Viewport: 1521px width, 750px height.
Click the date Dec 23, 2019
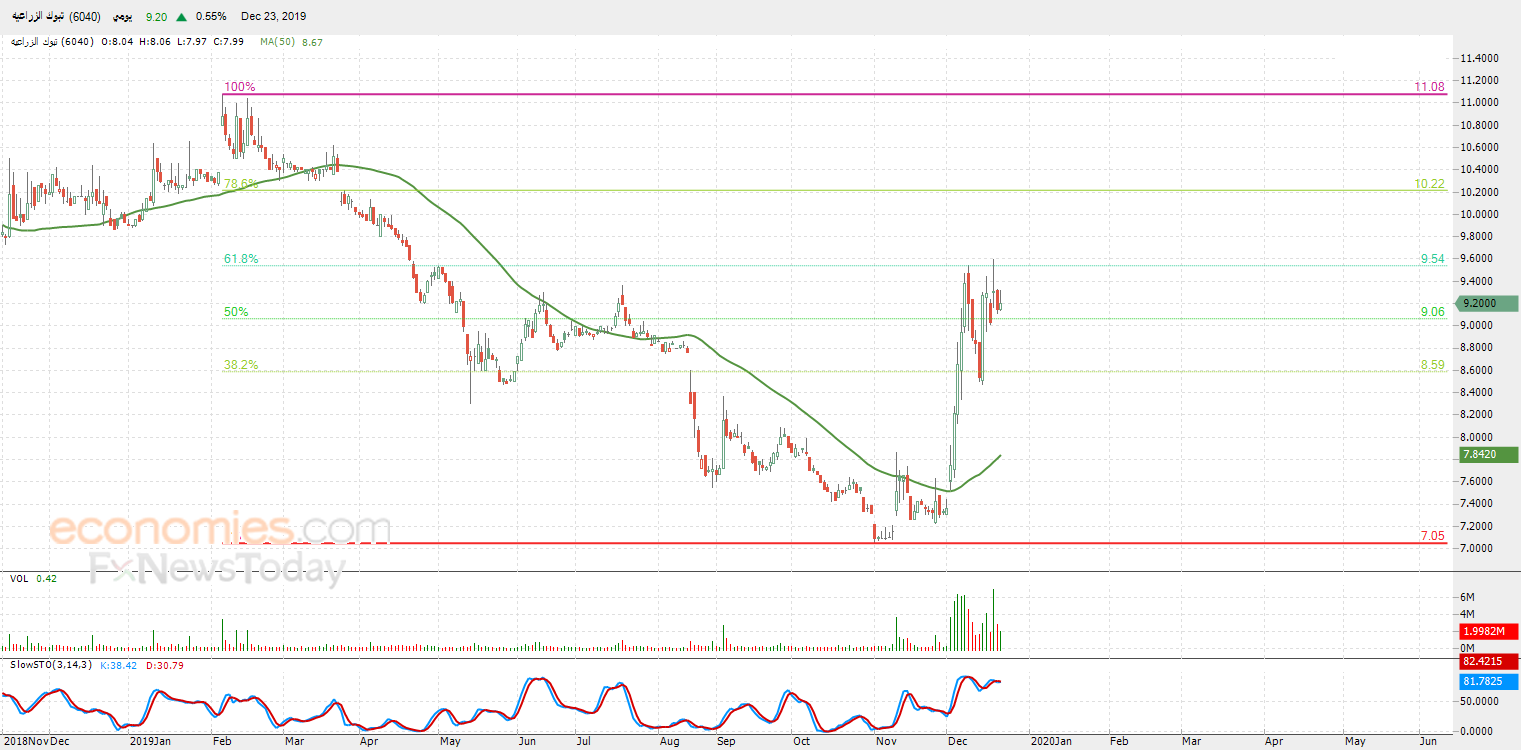274,17
